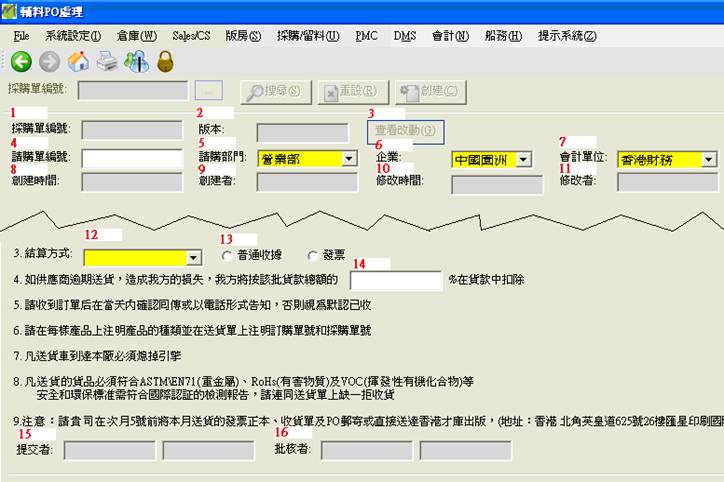The height and width of the screenshot is (482, 724).
Task: Click the green back arrow icon
Action: [x=21, y=62]
